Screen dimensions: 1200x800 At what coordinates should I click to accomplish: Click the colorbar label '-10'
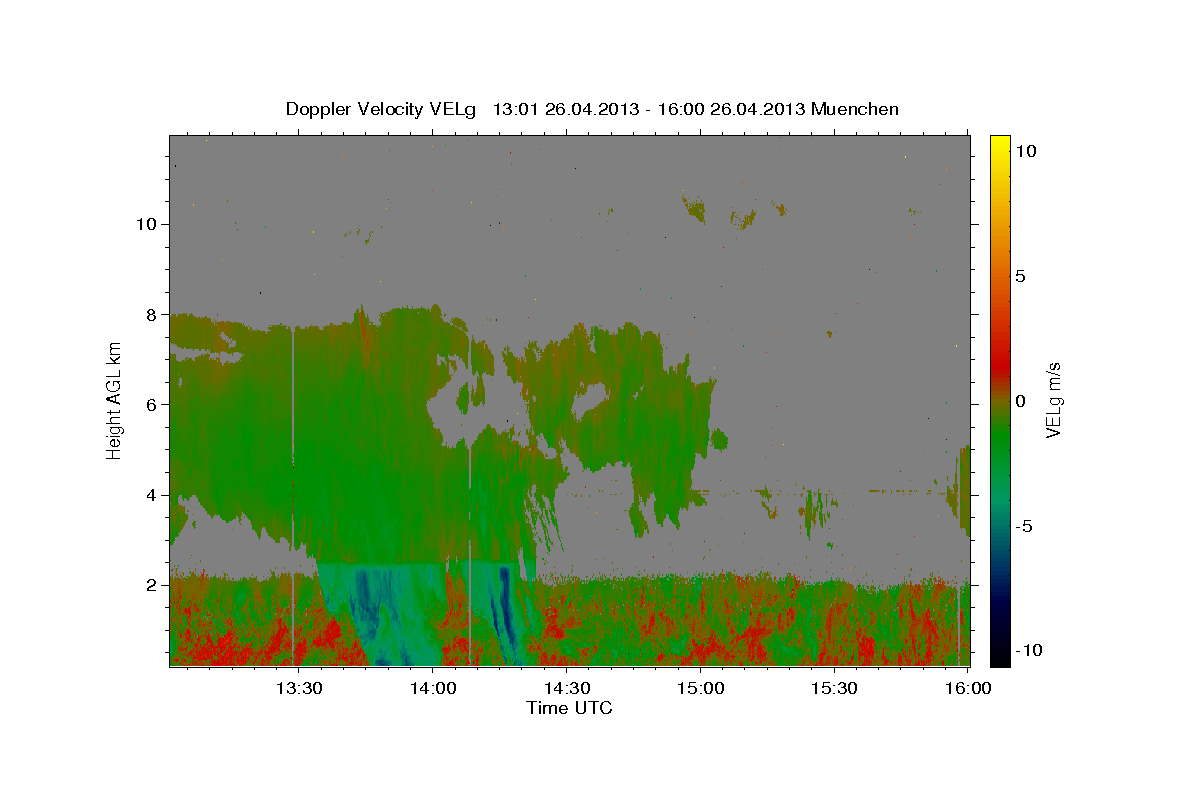pos(1029,650)
